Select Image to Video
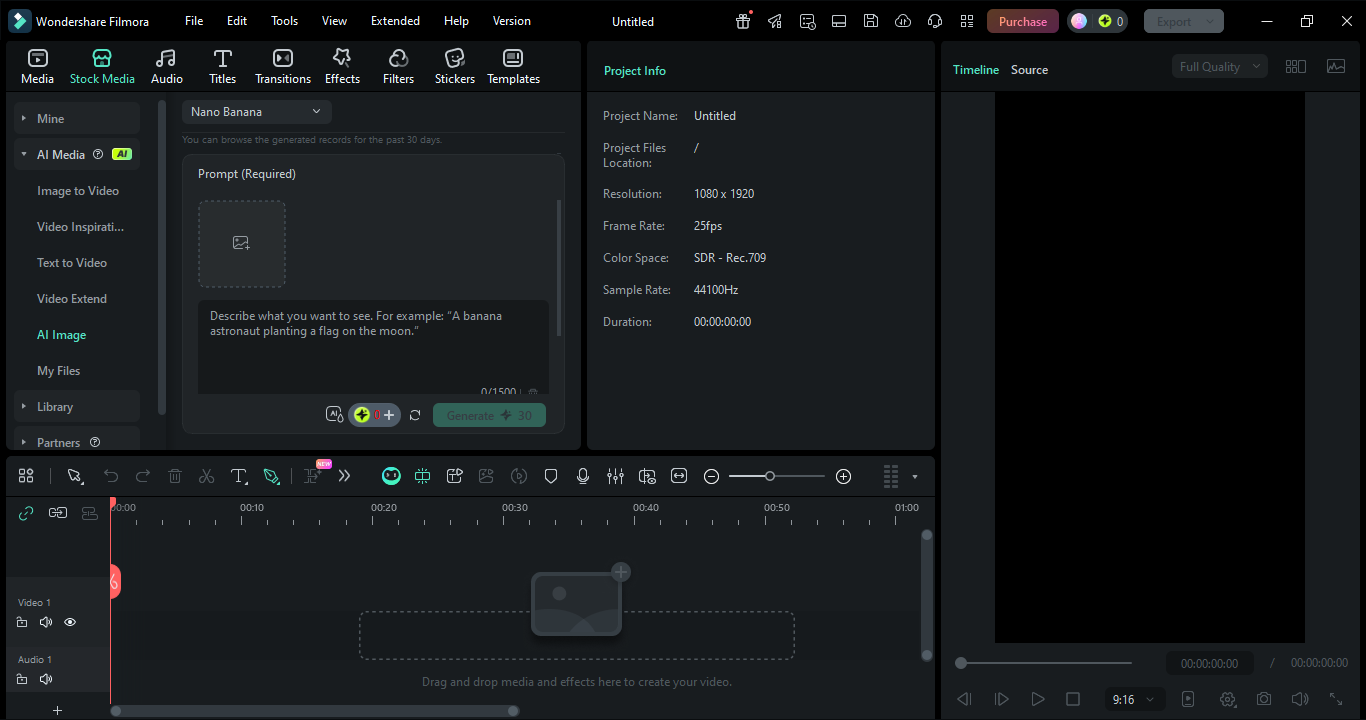 (x=78, y=190)
